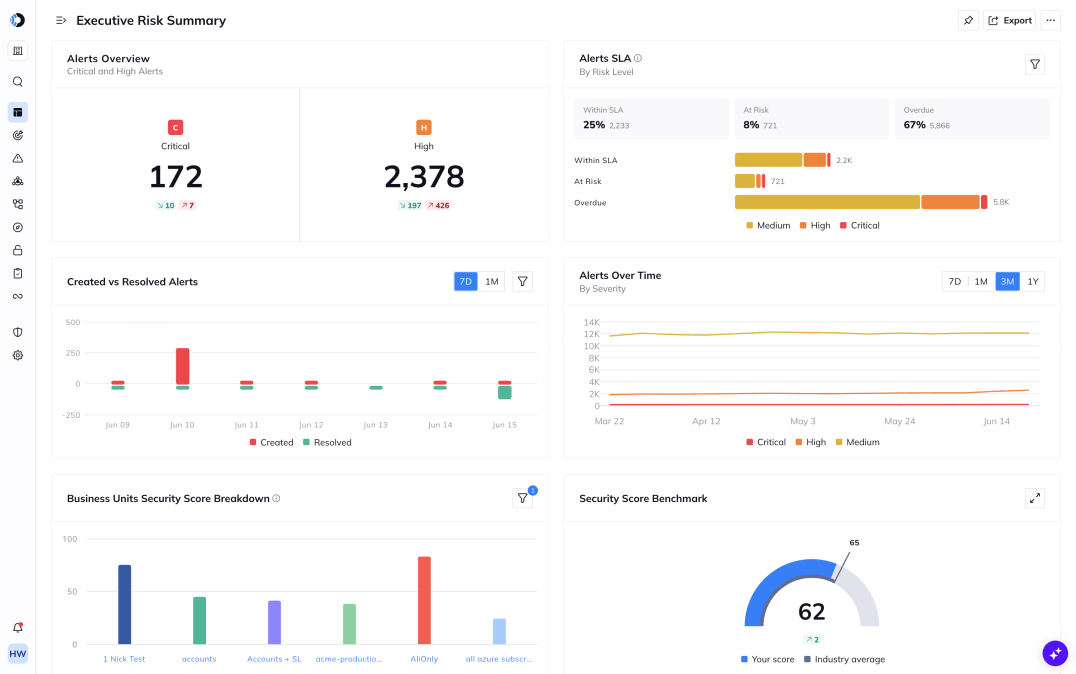Open the attack path icon in sidebar

18,181
